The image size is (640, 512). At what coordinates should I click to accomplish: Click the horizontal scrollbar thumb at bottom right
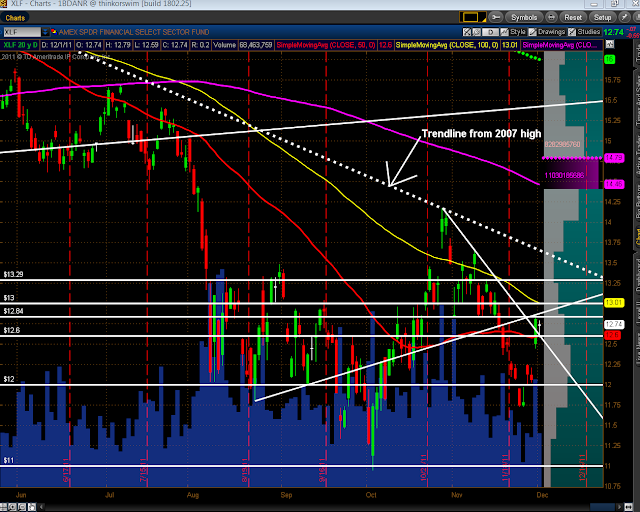click(x=604, y=507)
